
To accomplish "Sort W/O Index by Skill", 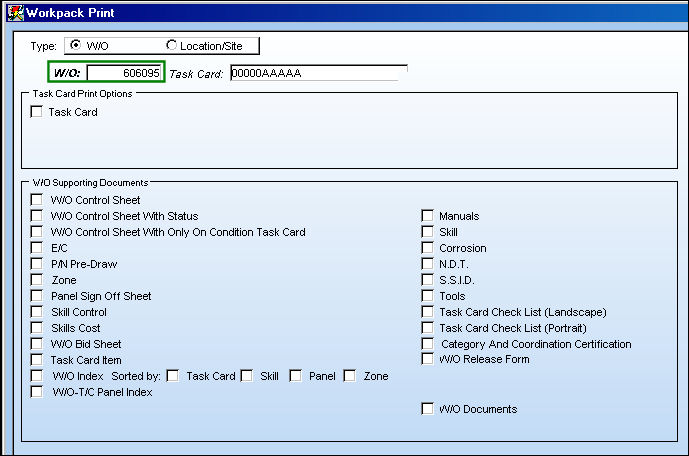I will coord(247,376).
